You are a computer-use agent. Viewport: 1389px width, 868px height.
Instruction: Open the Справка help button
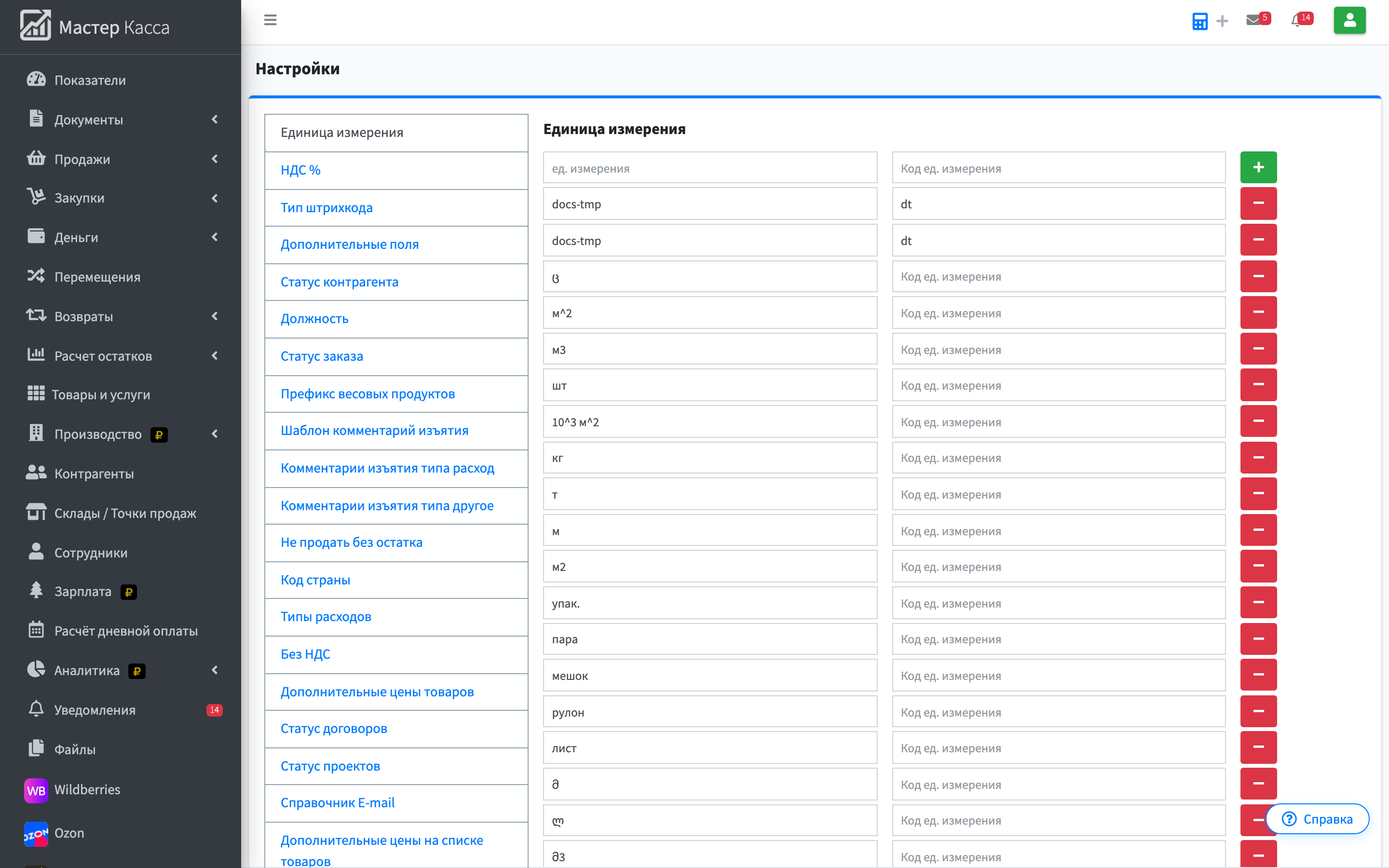[1317, 819]
